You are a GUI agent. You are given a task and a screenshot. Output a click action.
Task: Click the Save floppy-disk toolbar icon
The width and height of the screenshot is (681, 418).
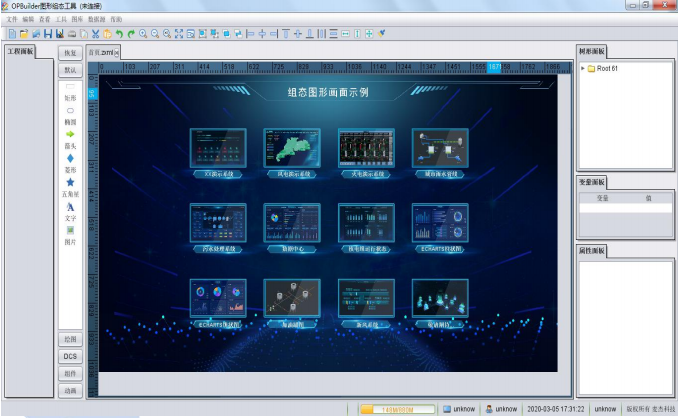click(48, 34)
